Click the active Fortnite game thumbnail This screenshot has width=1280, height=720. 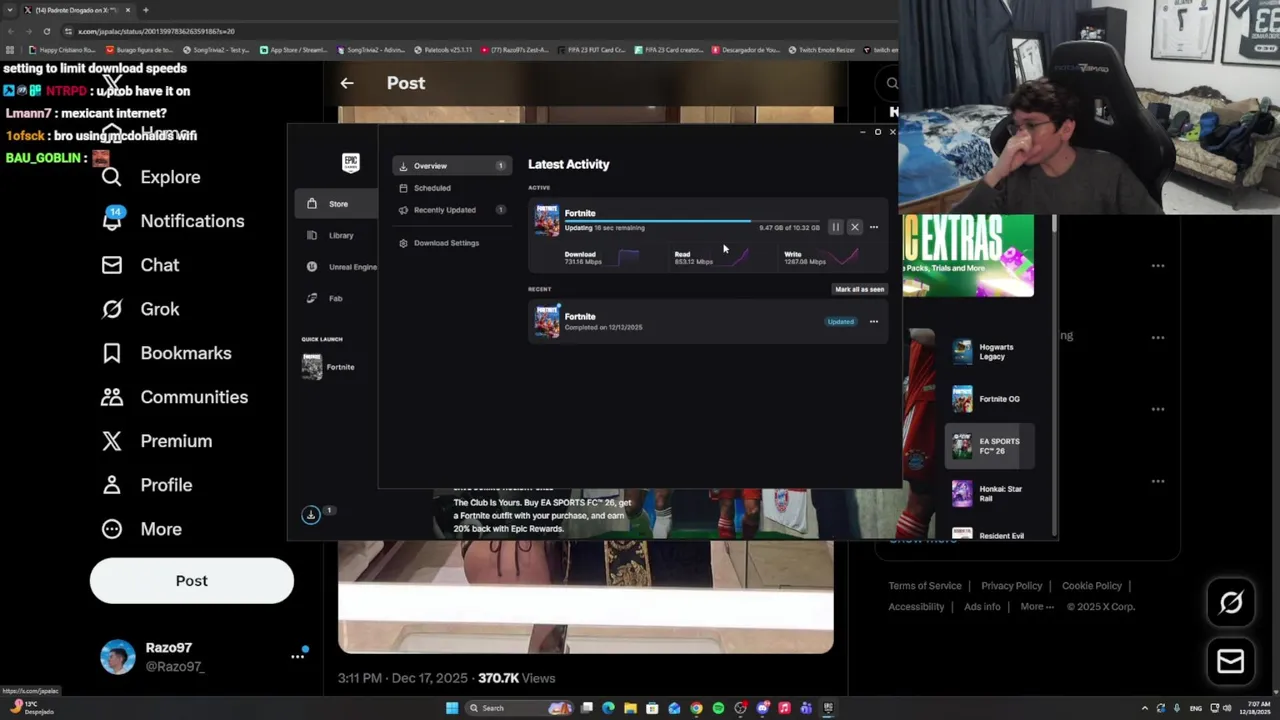click(x=547, y=220)
